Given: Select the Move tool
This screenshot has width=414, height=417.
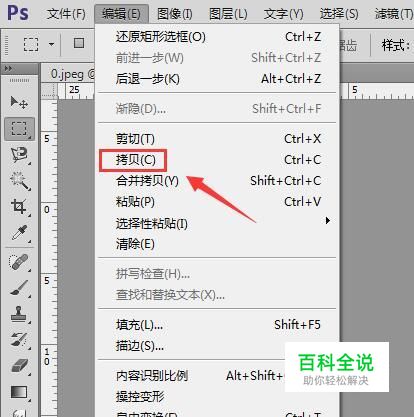Looking at the screenshot, I should coord(19,102).
